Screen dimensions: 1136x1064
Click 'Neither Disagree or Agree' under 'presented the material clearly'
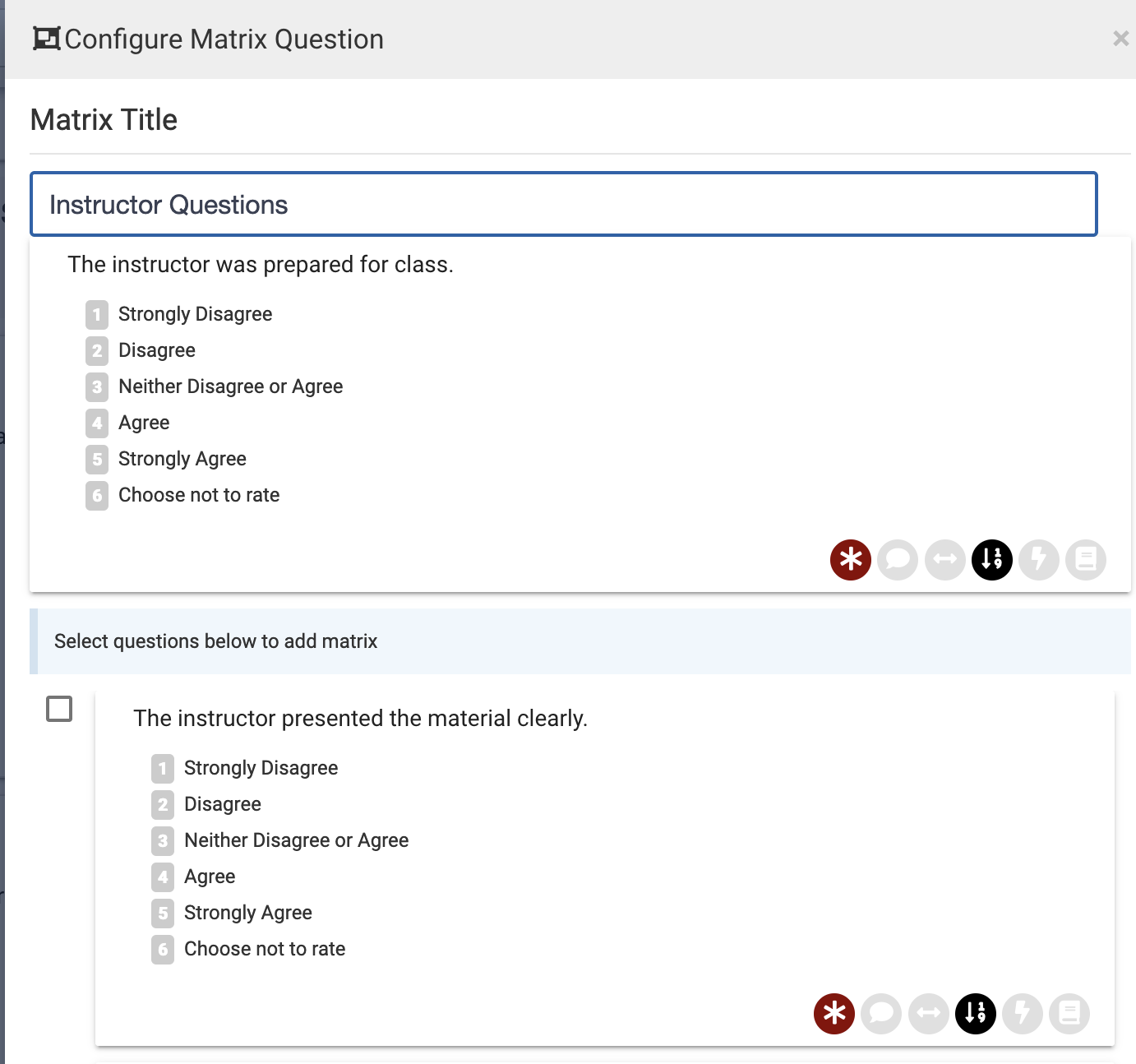(296, 840)
